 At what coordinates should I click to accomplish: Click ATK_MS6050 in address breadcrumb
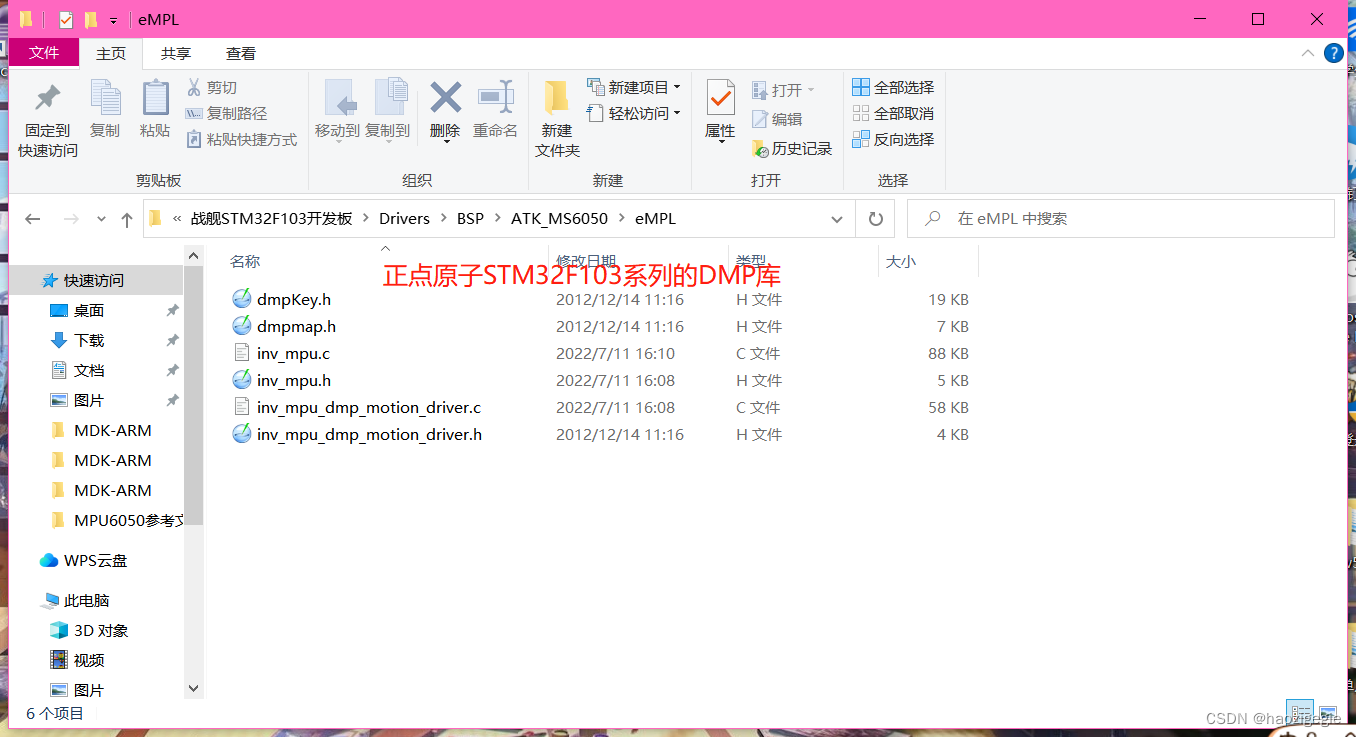point(559,218)
